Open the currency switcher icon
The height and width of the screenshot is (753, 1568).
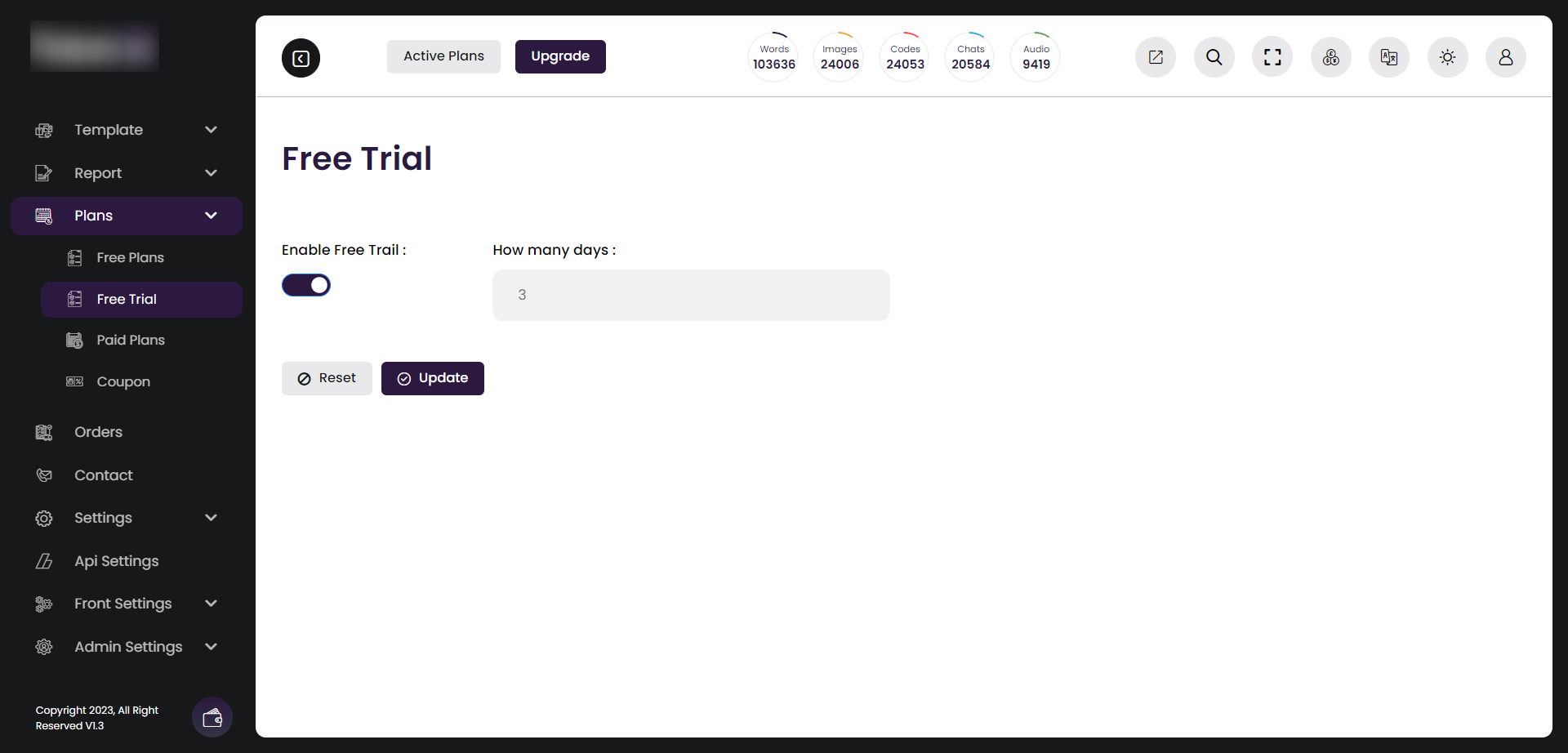(x=1330, y=57)
